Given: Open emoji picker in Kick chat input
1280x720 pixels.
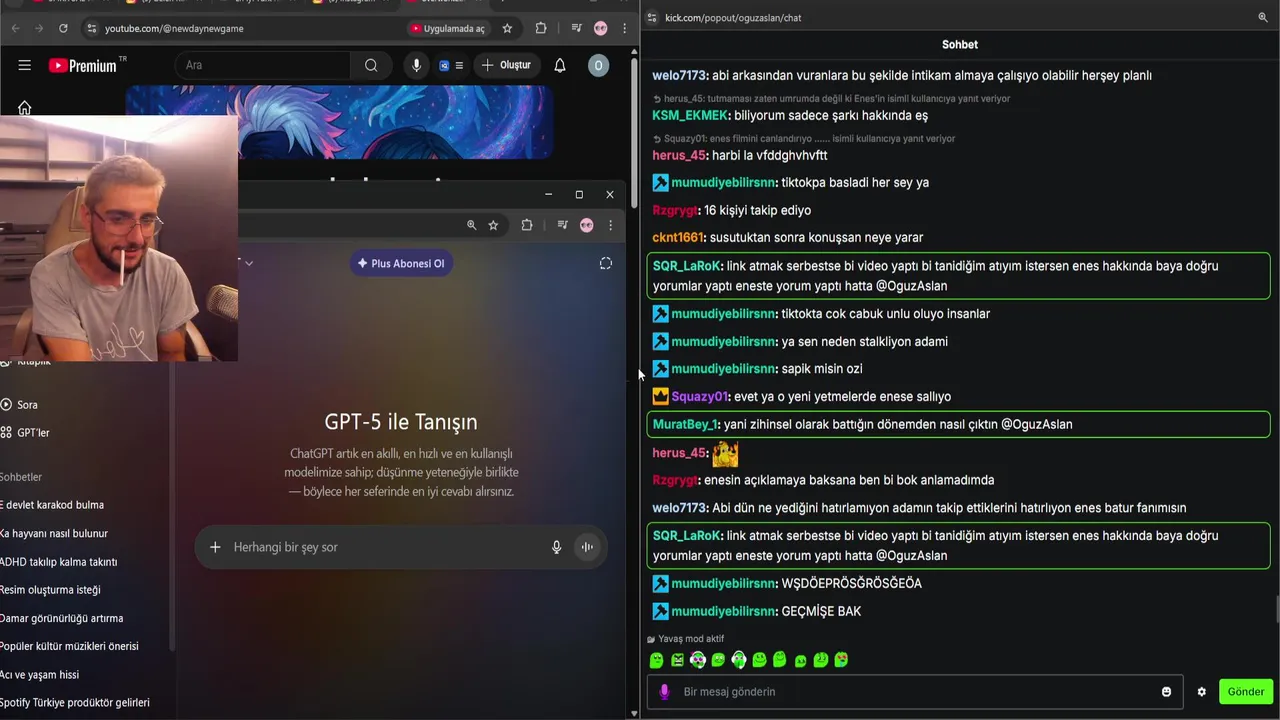Looking at the screenshot, I should click(x=1166, y=692).
